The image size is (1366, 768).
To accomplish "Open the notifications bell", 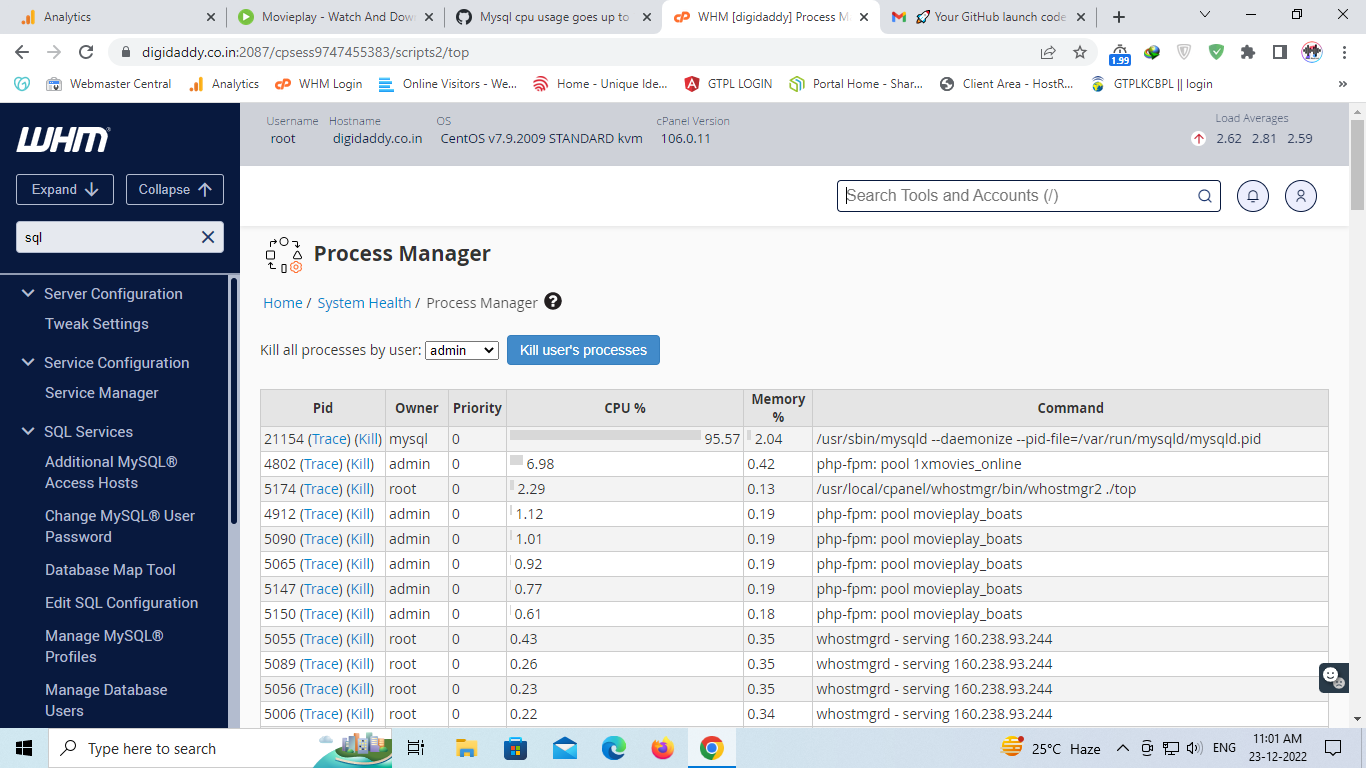I will (1252, 196).
